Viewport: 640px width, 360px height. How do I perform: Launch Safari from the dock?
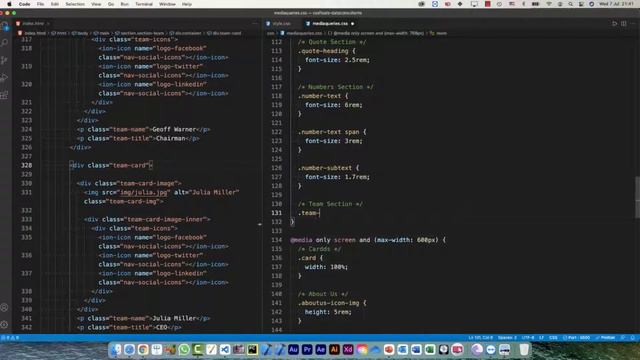129,349
